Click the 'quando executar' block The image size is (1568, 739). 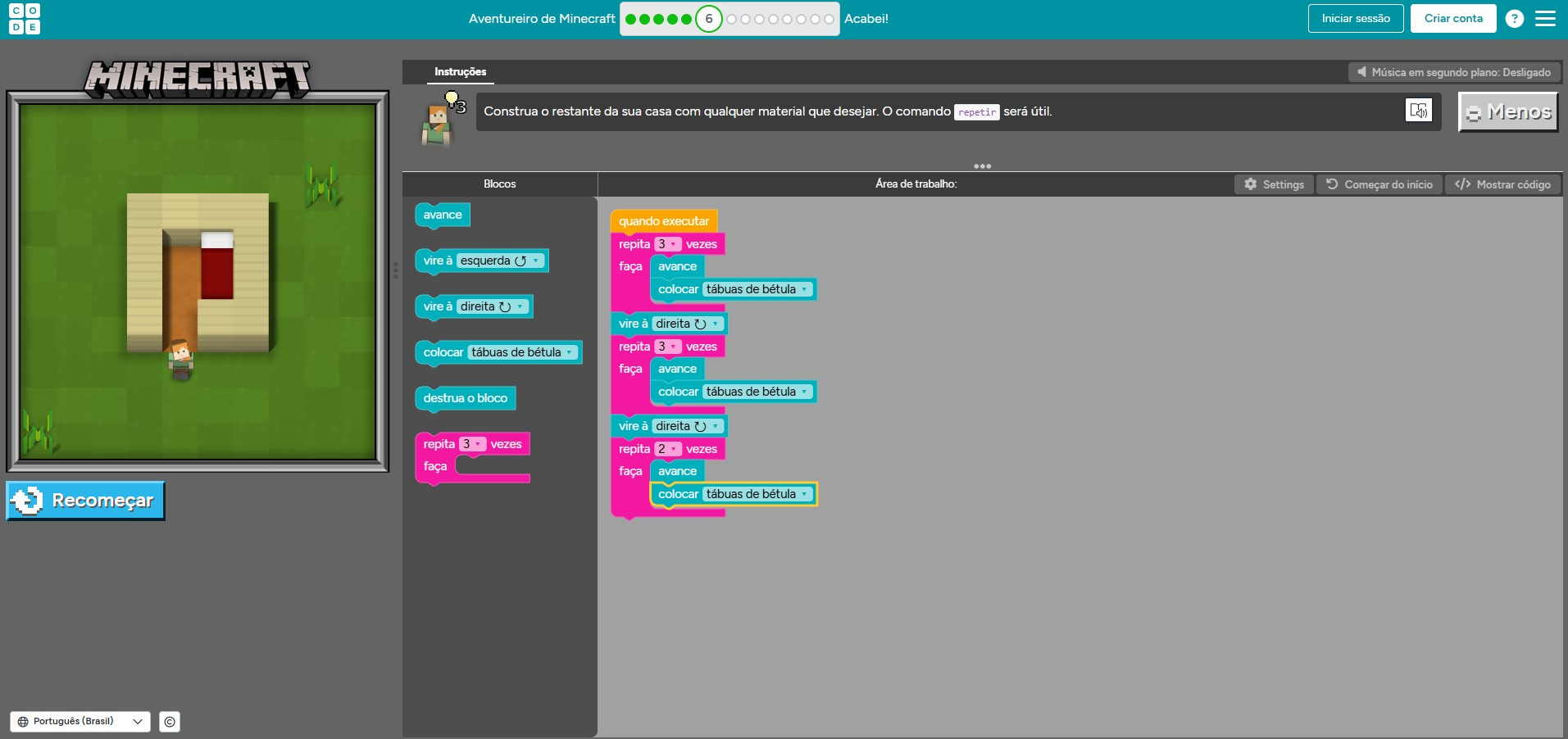664,221
